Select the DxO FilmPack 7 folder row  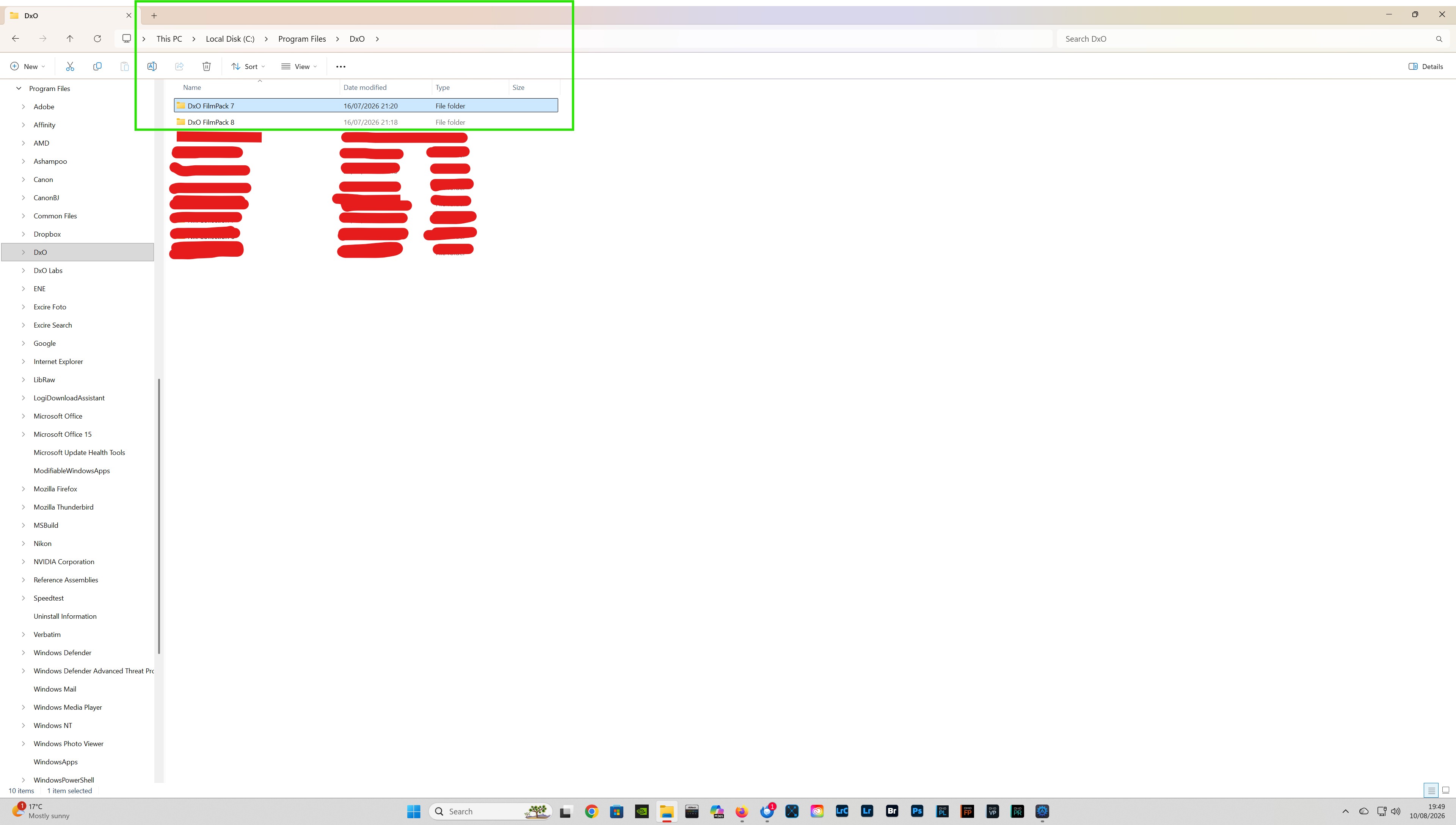pyautogui.click(x=366, y=105)
